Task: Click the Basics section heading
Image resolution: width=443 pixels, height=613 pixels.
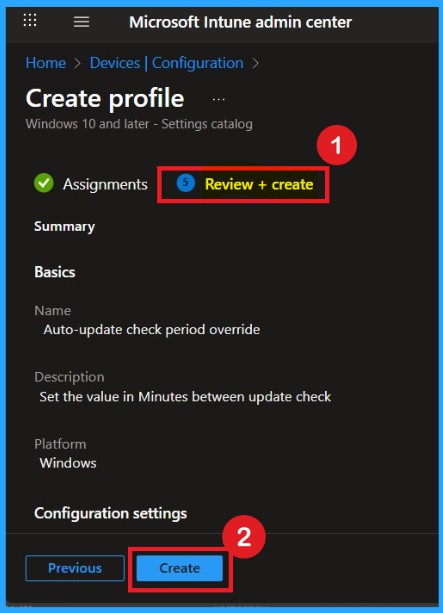Action: coord(55,272)
